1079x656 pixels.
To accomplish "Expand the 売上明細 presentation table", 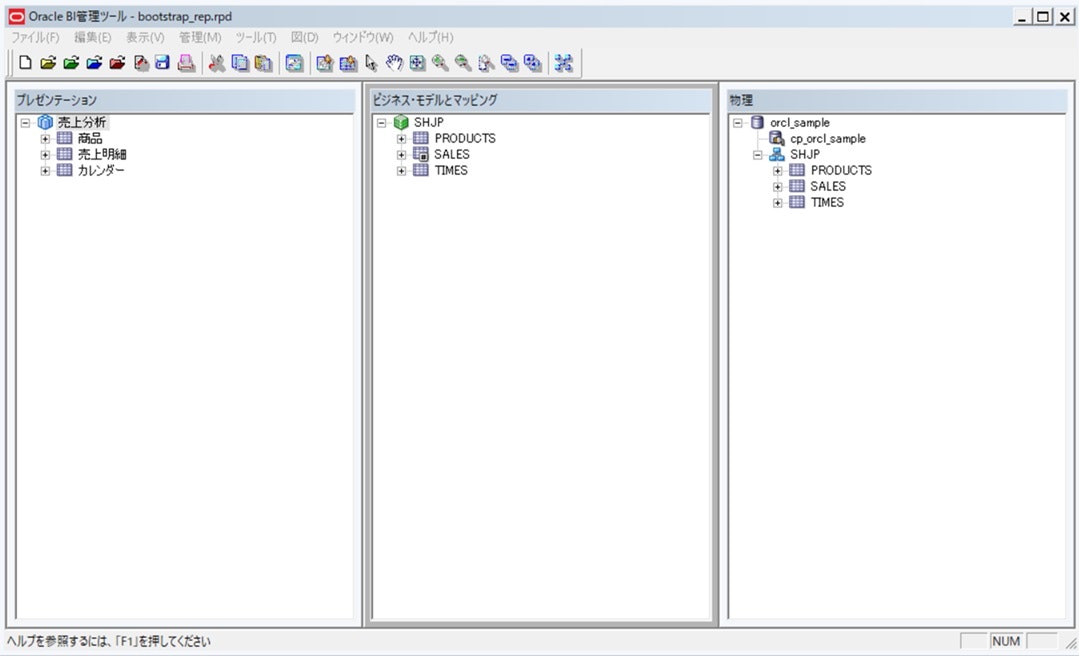I will [x=45, y=155].
